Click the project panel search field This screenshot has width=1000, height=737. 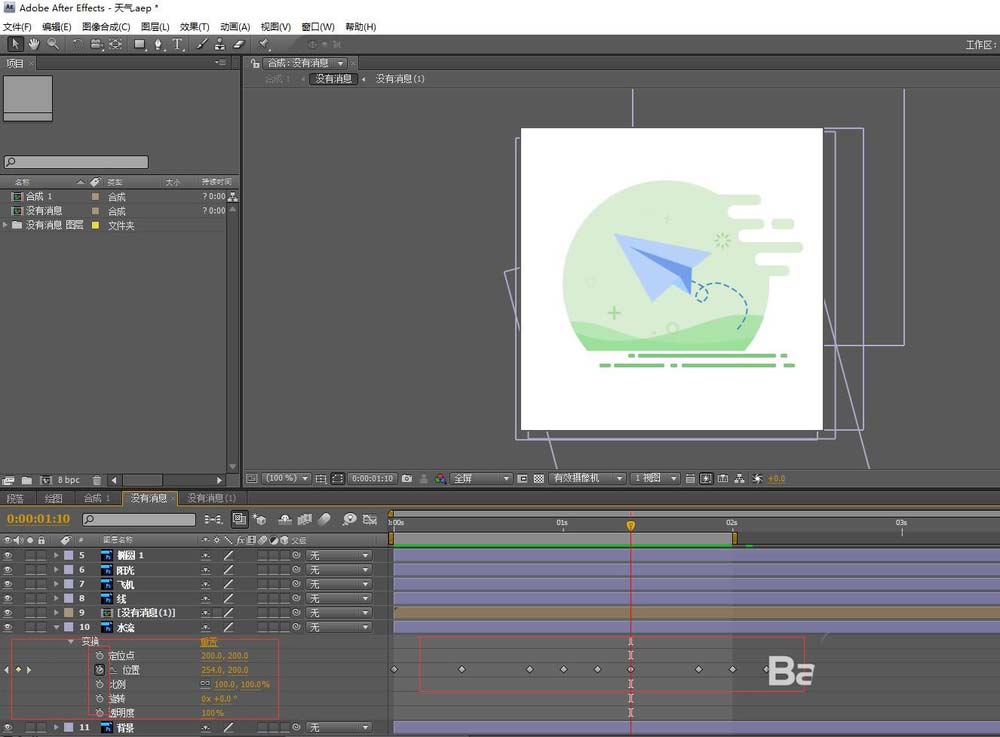click(x=76, y=162)
